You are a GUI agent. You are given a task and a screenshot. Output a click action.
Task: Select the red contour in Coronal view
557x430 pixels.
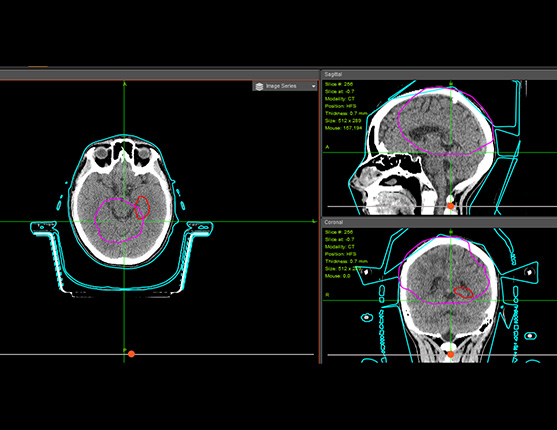click(x=464, y=292)
